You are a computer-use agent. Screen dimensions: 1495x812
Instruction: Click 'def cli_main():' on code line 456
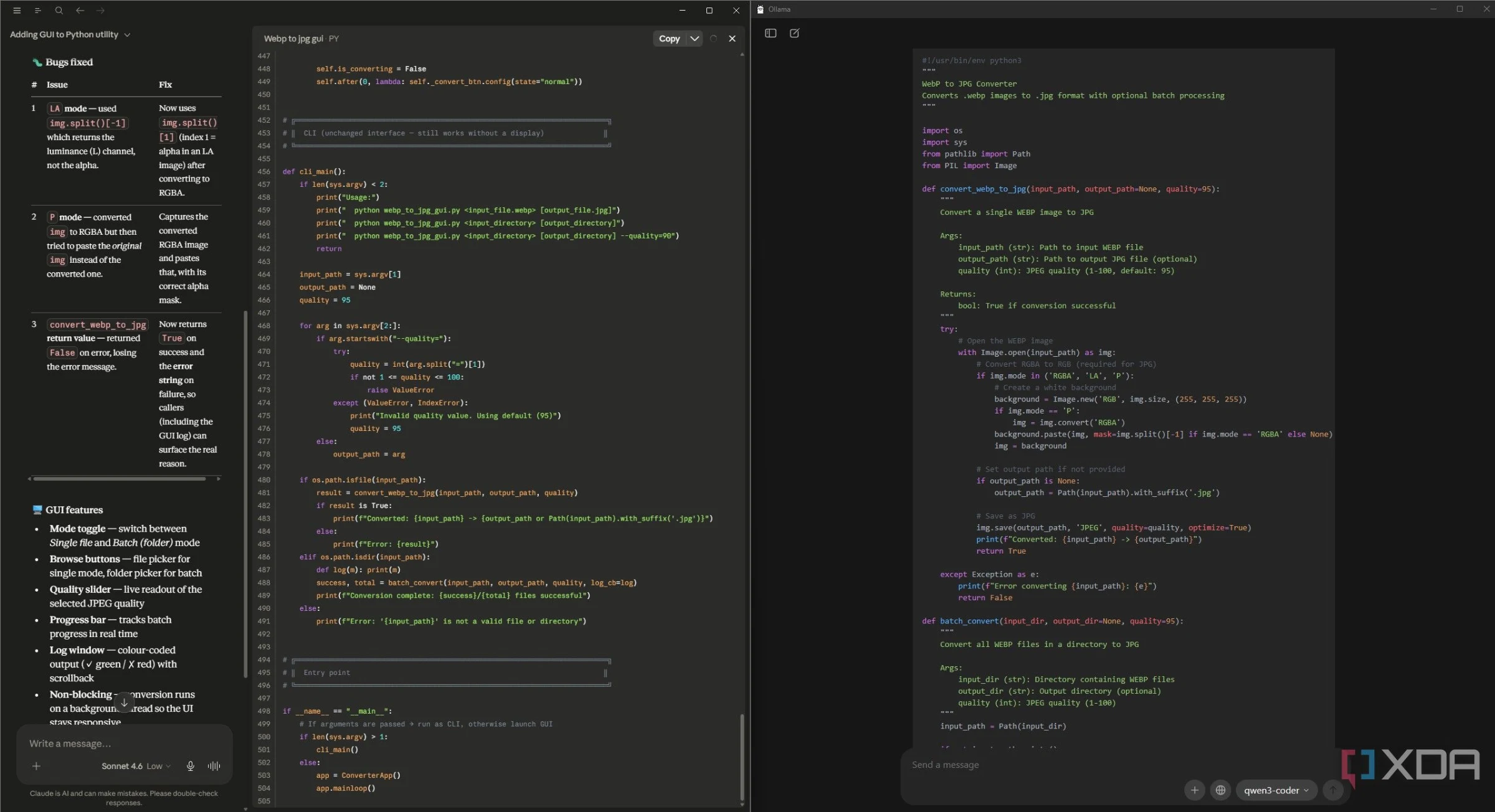coord(314,172)
